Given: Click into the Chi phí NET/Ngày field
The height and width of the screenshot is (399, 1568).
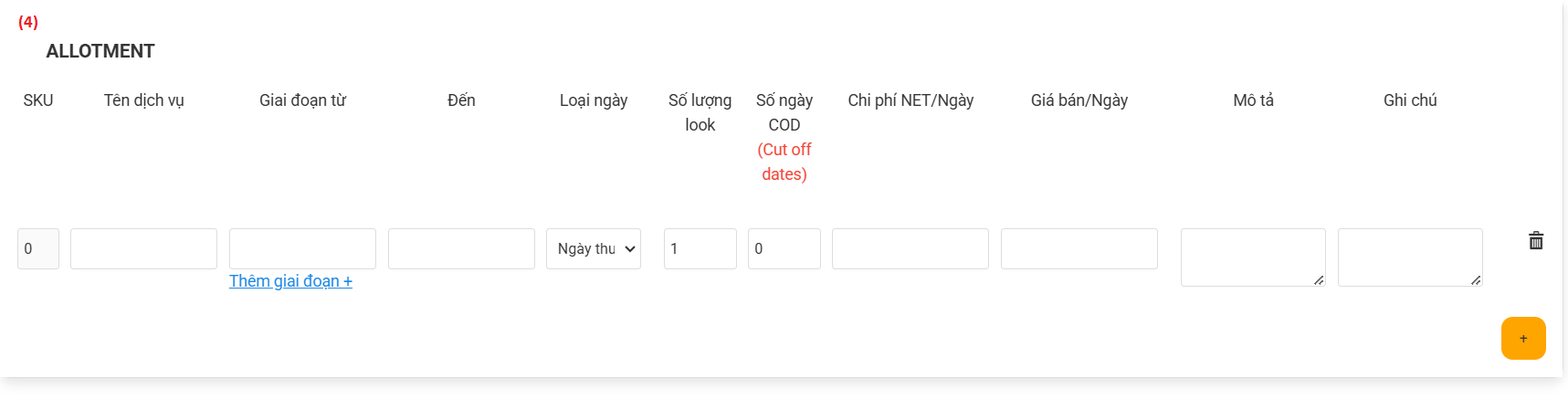Looking at the screenshot, I should click(x=910, y=248).
